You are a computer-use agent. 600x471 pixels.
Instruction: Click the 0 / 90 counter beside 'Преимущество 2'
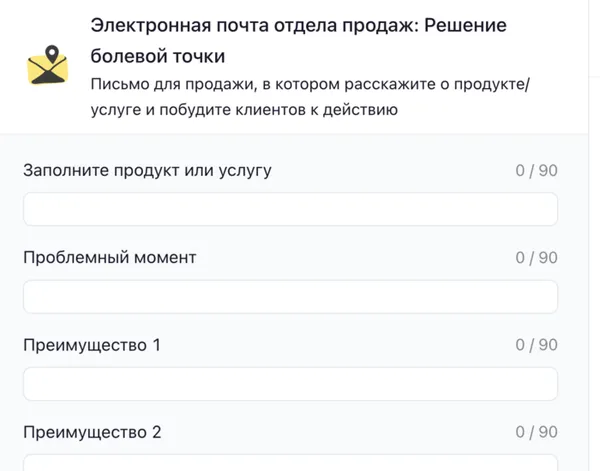536,432
